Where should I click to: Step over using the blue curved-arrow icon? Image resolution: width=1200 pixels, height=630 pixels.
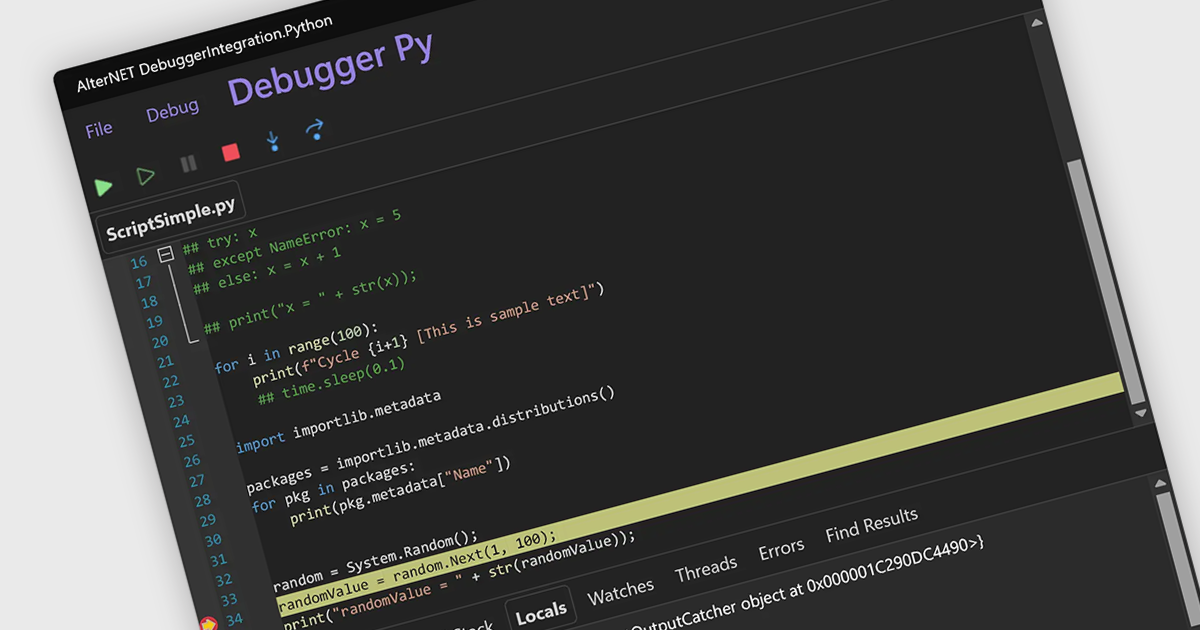click(x=314, y=129)
